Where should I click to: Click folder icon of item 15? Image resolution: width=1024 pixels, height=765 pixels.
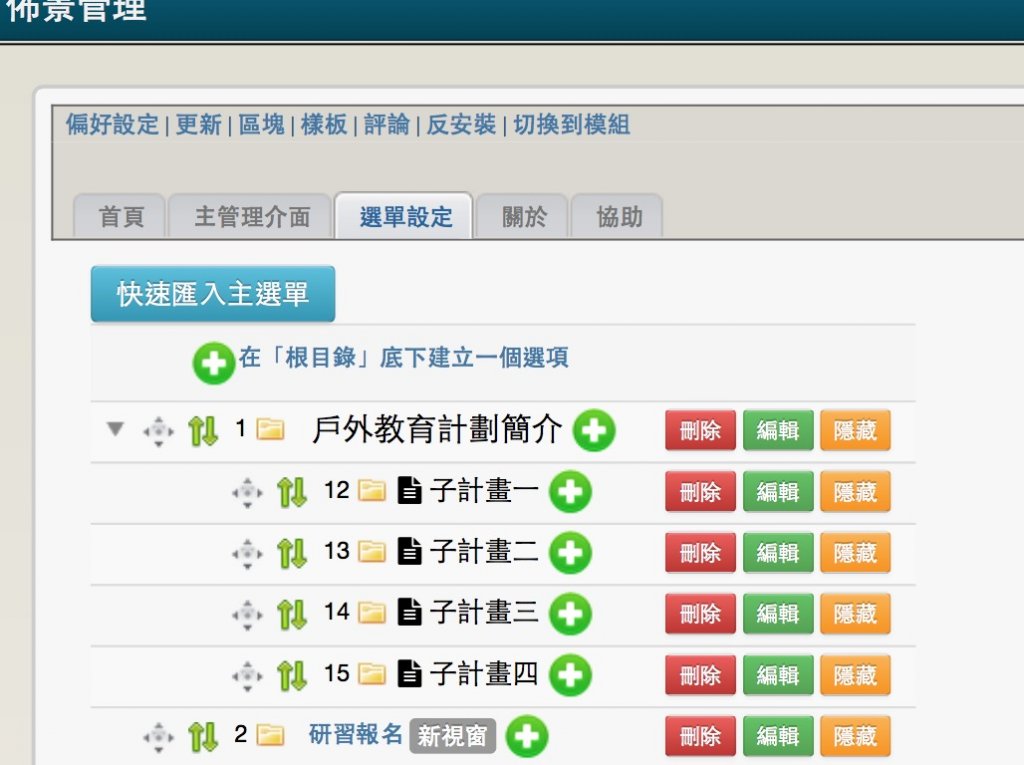pos(372,675)
